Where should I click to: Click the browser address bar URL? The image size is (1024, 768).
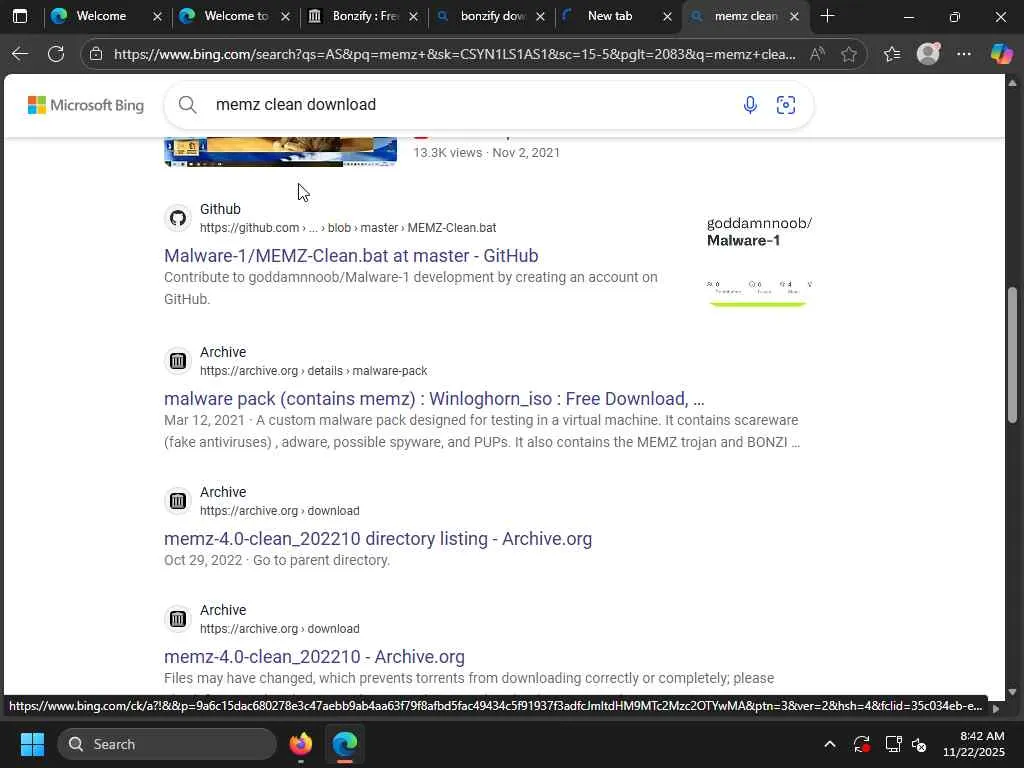455,54
